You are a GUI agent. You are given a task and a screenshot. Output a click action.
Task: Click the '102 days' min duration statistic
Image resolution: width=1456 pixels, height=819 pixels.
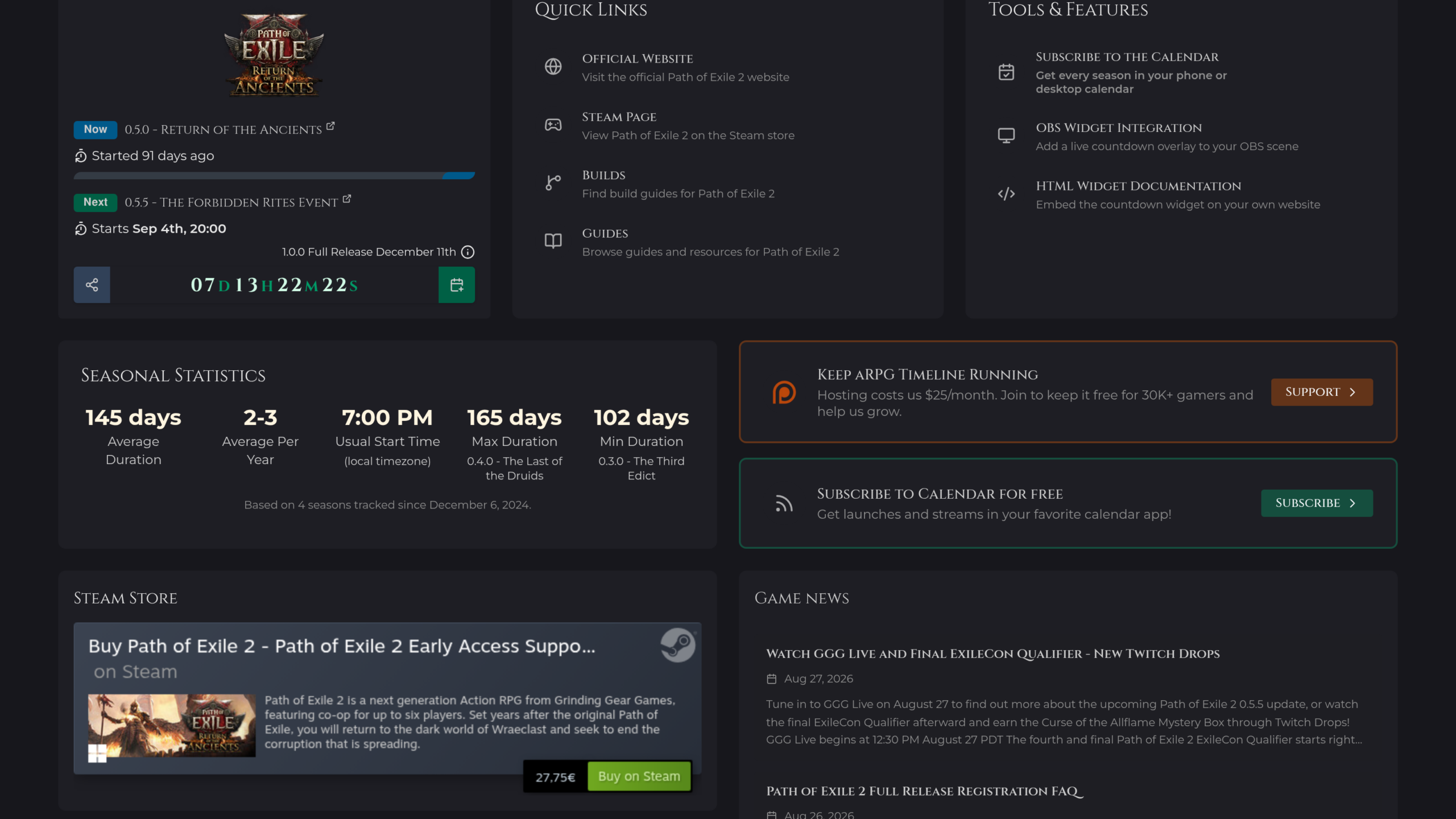click(641, 417)
